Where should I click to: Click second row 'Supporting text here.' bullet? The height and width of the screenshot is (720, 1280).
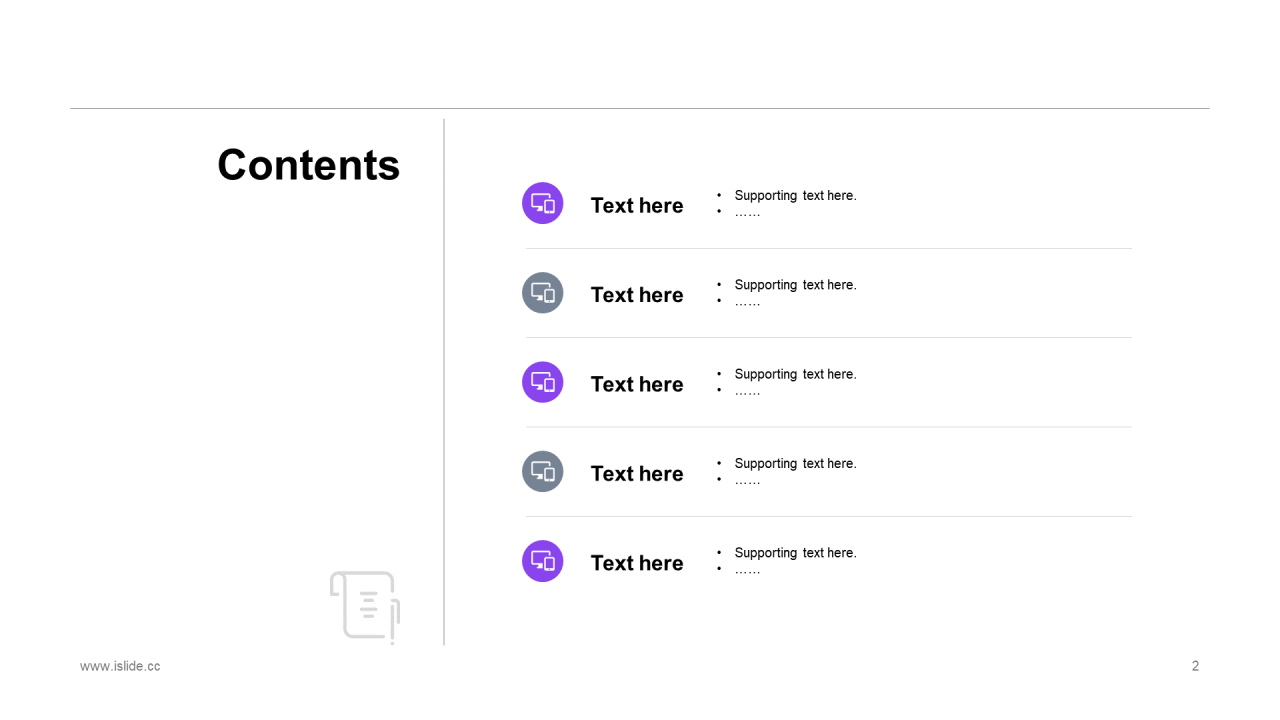tap(795, 285)
